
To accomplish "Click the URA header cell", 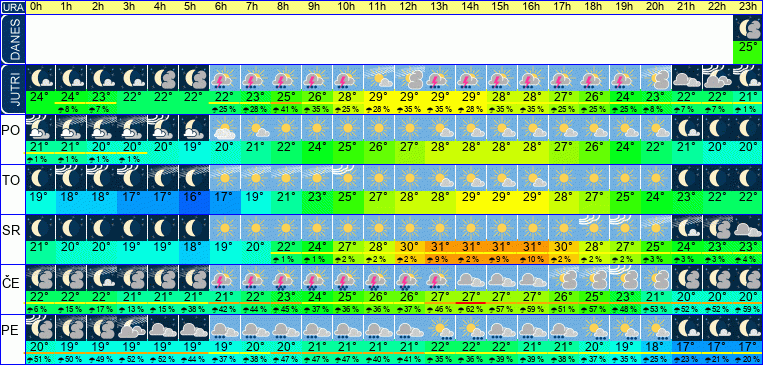I will pyautogui.click(x=12, y=7).
